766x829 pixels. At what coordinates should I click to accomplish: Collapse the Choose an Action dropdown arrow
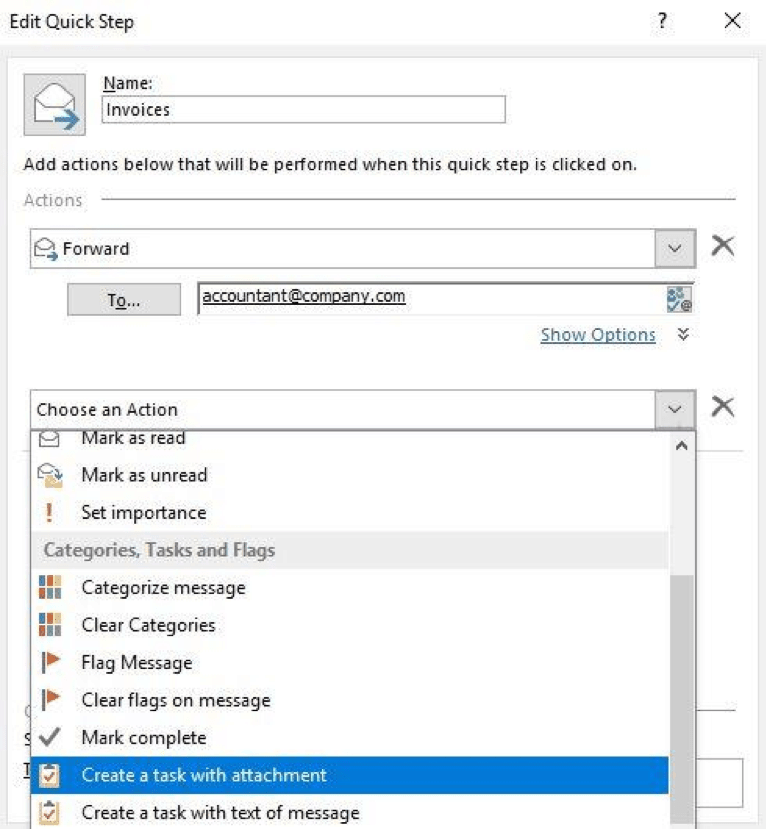click(x=674, y=409)
